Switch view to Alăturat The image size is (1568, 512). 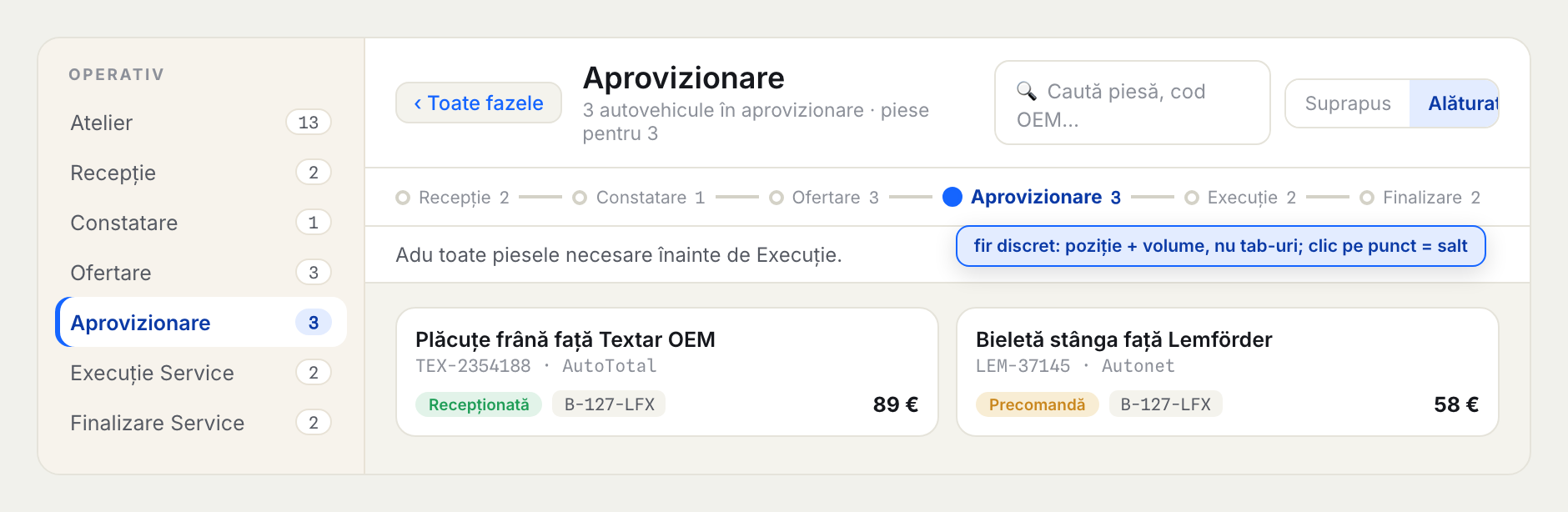click(1455, 103)
